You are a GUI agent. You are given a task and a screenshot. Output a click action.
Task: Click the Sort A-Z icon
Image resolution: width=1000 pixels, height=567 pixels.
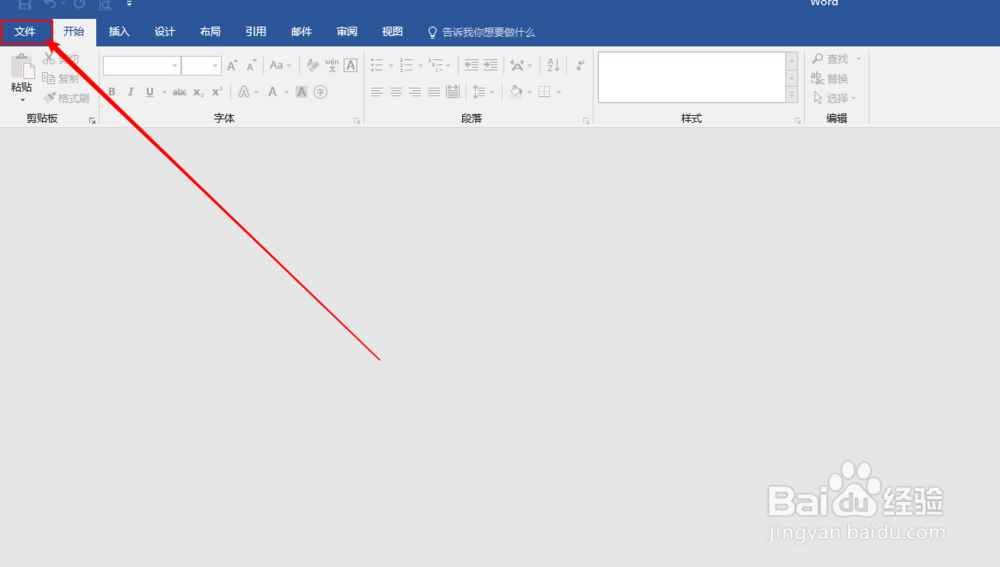pos(553,65)
